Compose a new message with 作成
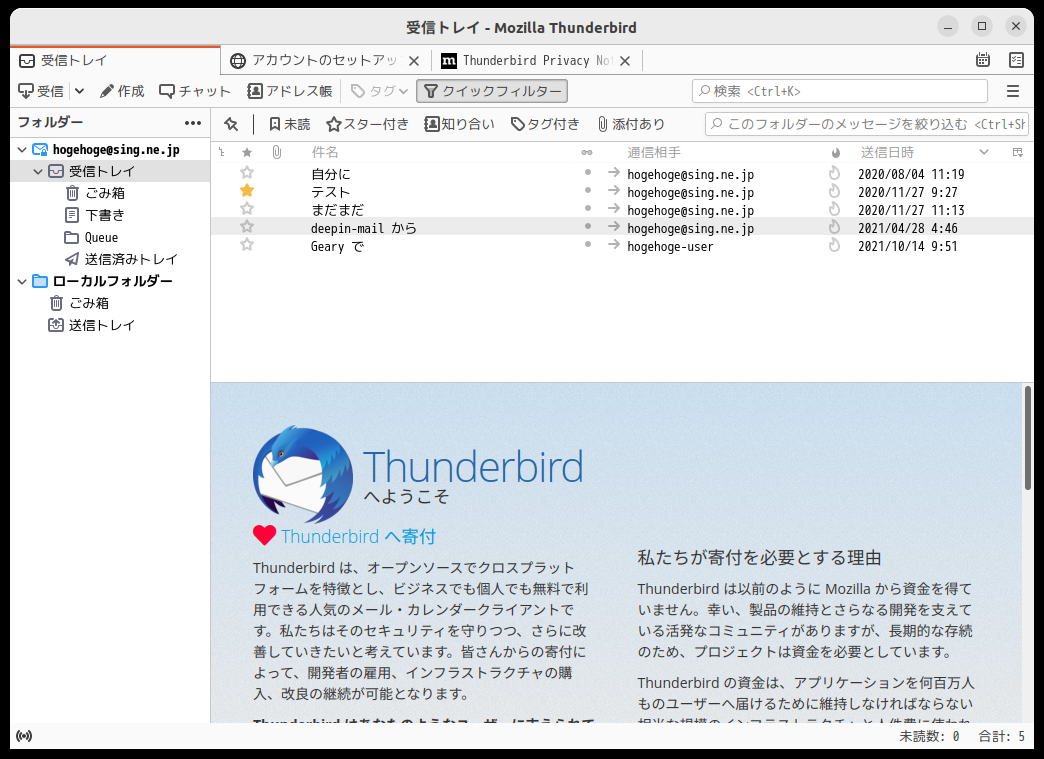The width and height of the screenshot is (1044, 759). pyautogui.click(x=122, y=91)
